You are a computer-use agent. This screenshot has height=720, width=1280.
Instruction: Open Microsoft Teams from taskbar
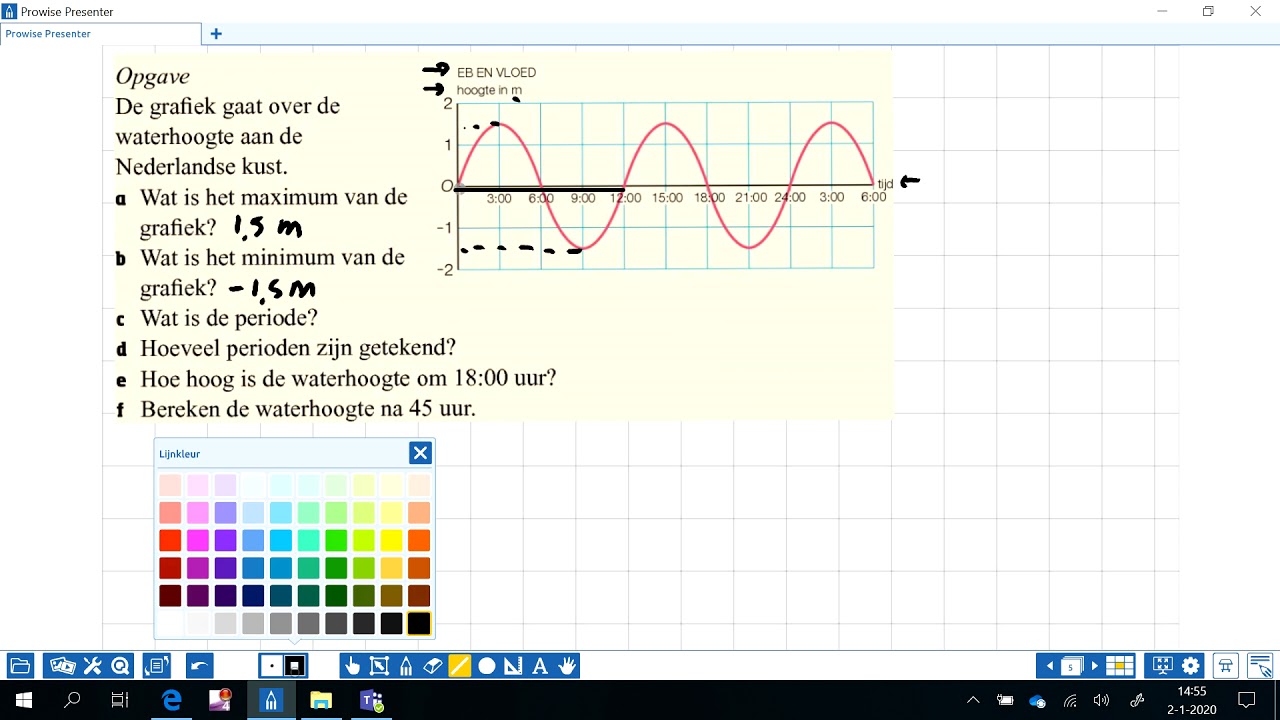(371, 700)
